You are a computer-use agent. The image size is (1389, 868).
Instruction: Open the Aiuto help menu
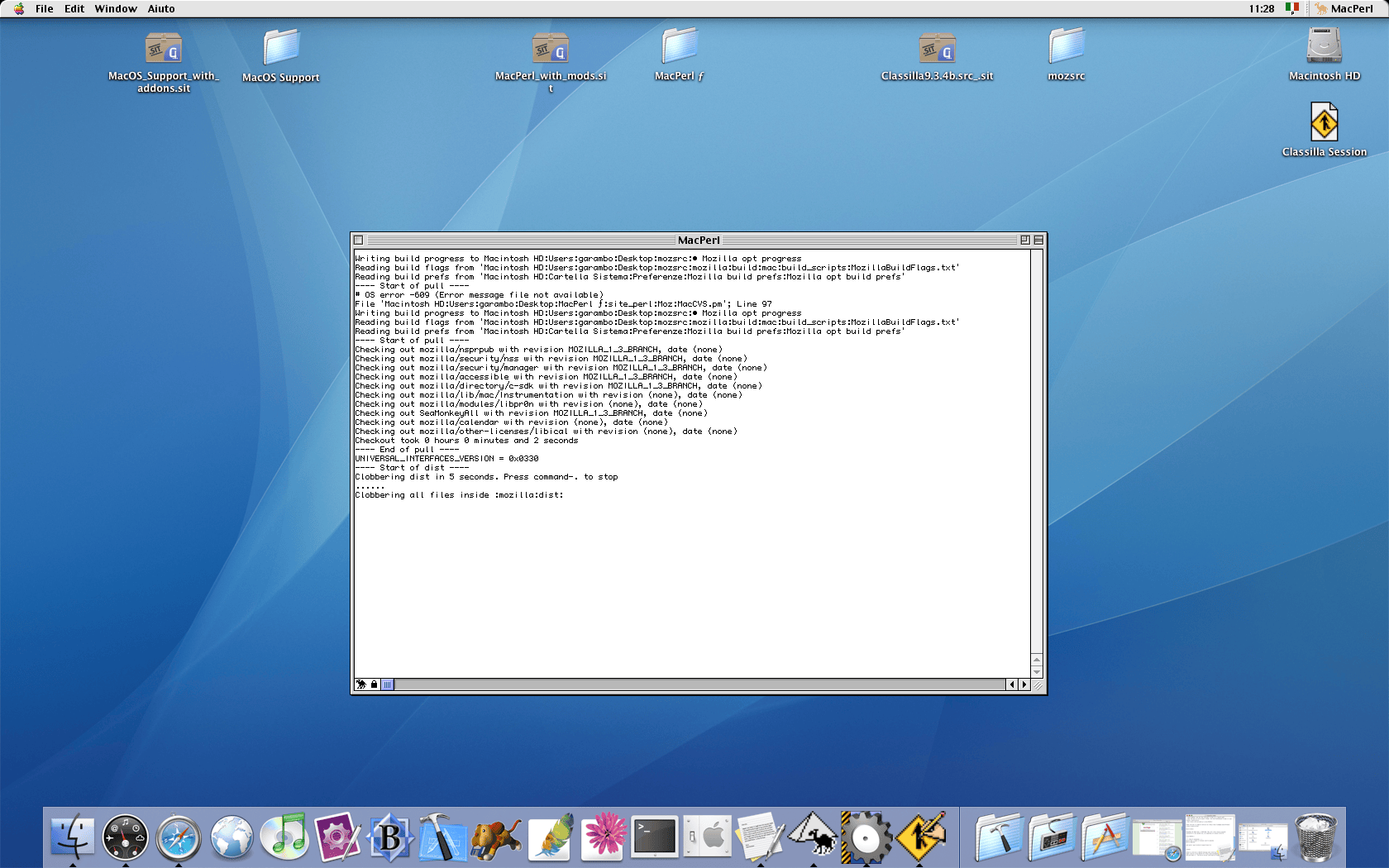[161, 8]
